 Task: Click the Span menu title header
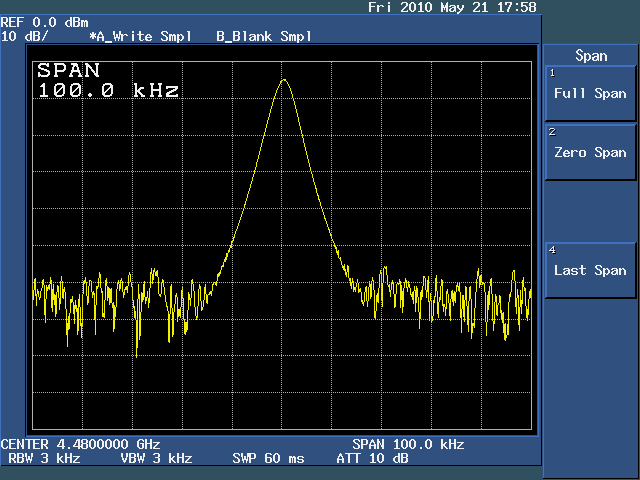(x=591, y=56)
